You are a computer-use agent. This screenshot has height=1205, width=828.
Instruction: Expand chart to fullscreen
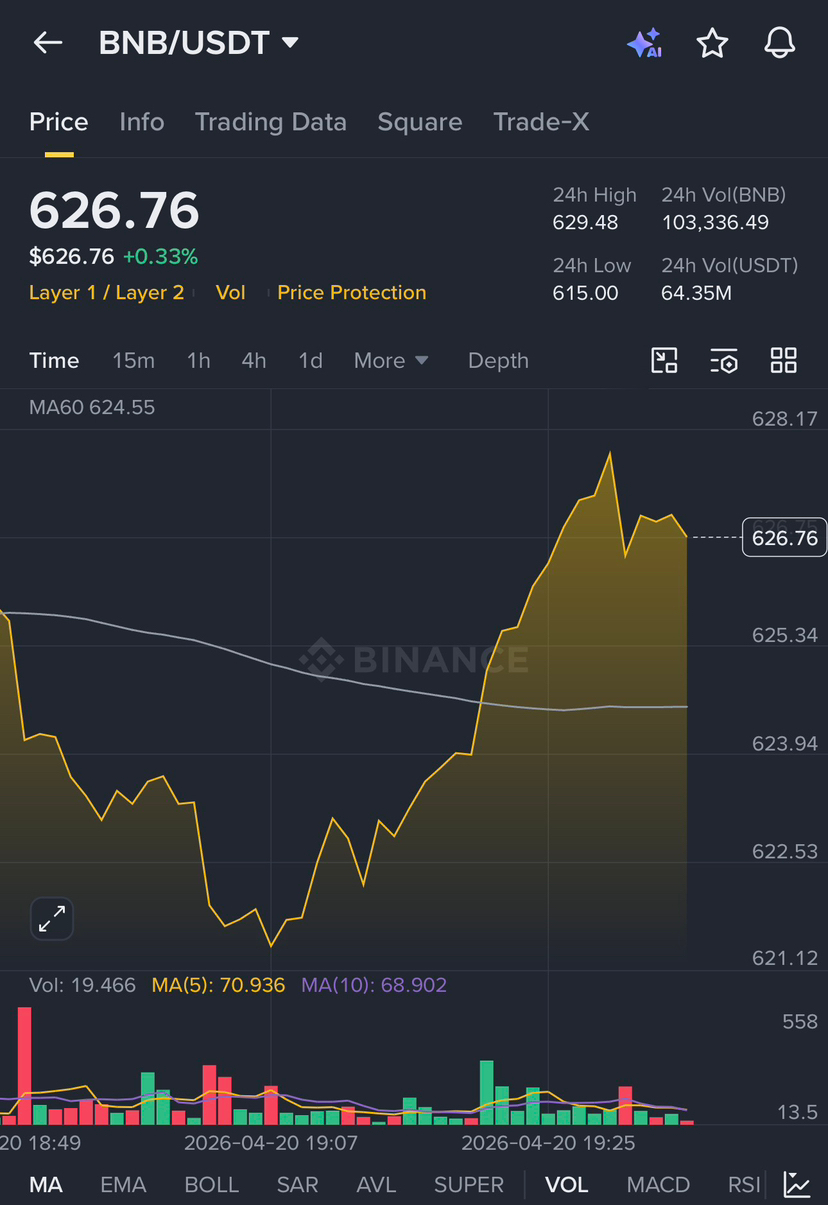52,918
